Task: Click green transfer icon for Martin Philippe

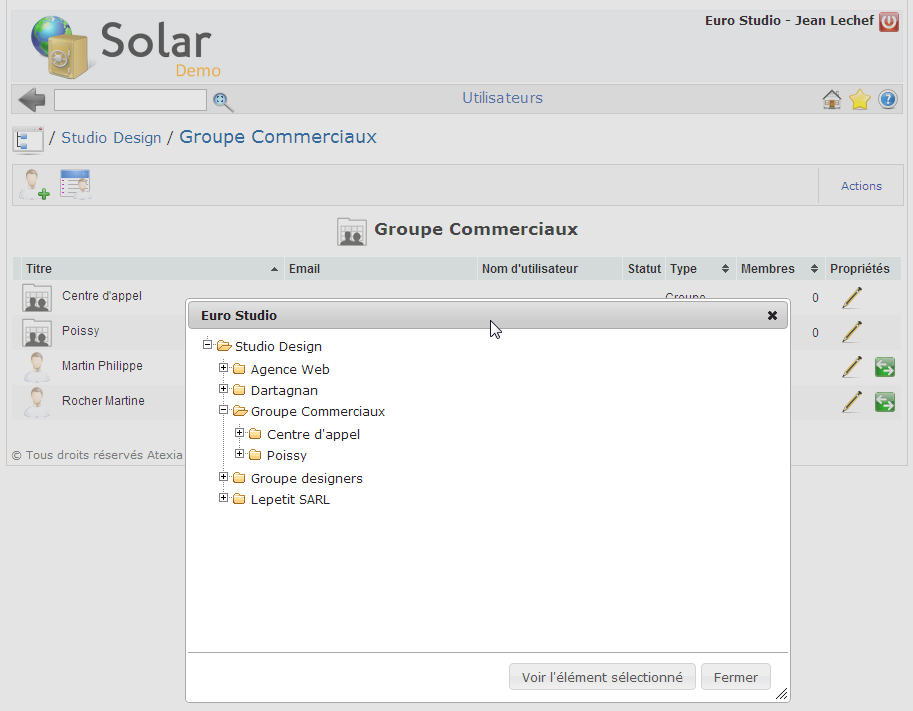Action: 884,367
